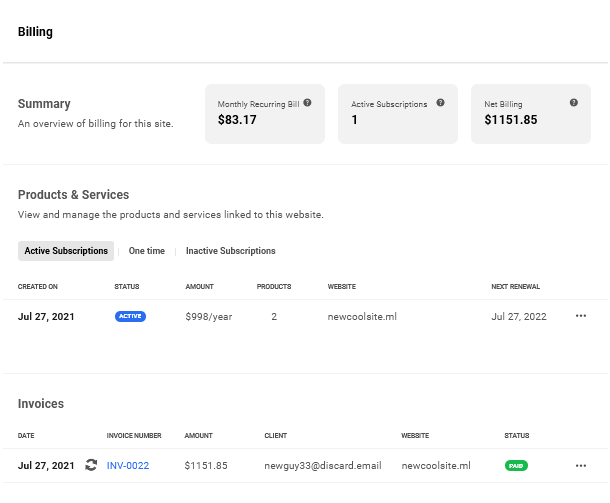The image size is (610, 503).
Task: Open help tooltip for Monthly Recurring Bill
Action: pyautogui.click(x=307, y=103)
